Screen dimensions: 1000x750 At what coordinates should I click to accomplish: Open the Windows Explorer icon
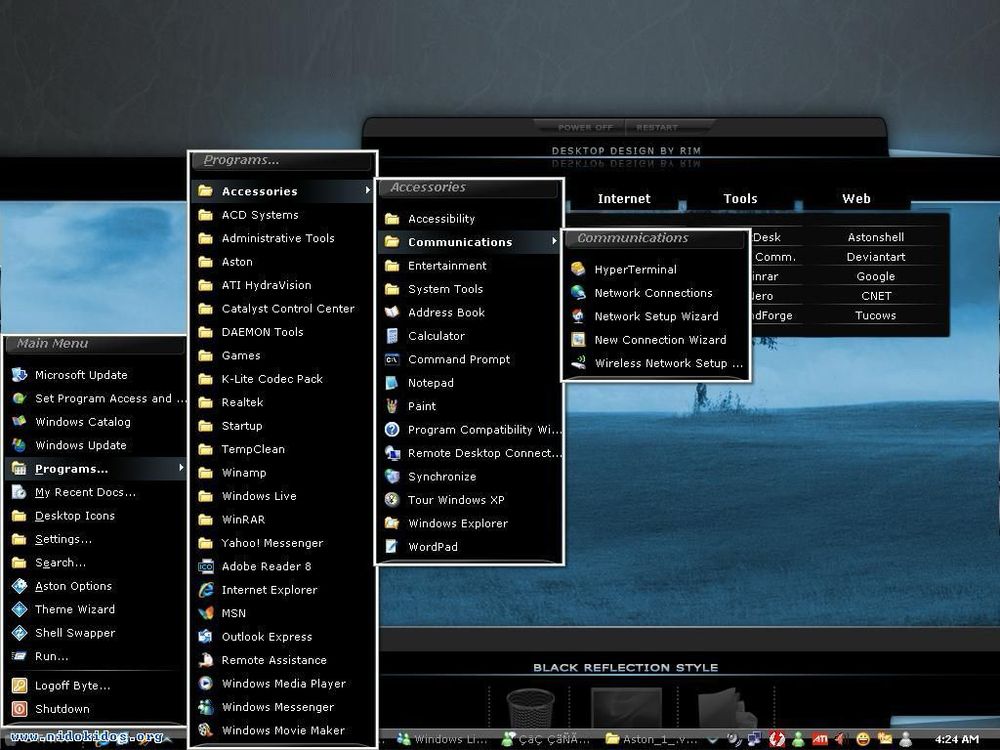click(x=392, y=523)
